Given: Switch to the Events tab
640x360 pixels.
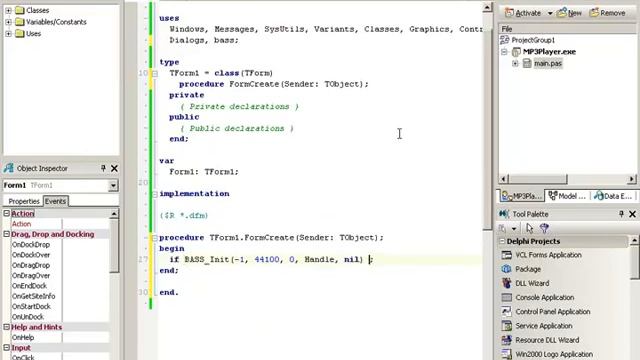Looking at the screenshot, I should click(x=56, y=201).
